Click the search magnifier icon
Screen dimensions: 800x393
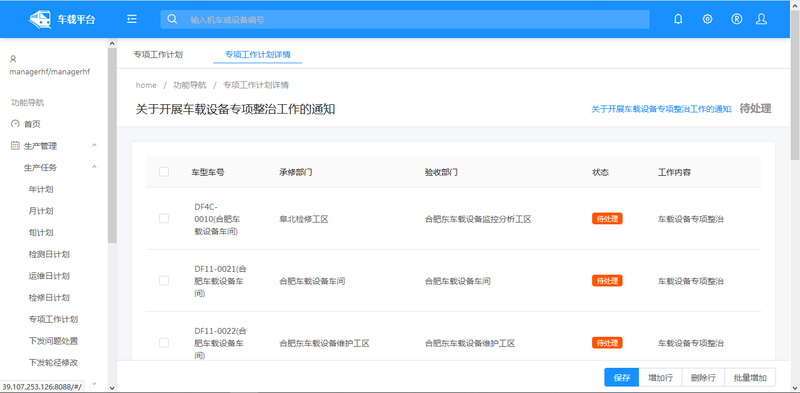[x=172, y=19]
